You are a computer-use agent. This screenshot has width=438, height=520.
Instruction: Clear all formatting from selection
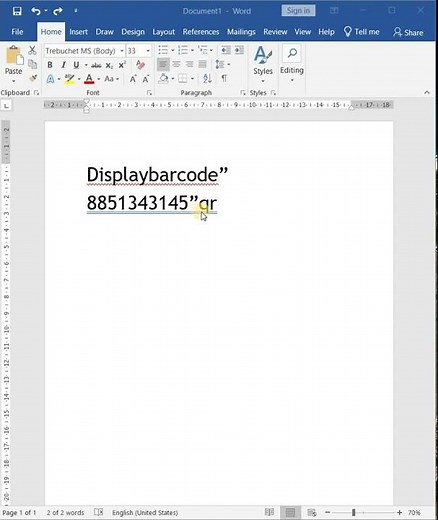click(x=140, y=64)
